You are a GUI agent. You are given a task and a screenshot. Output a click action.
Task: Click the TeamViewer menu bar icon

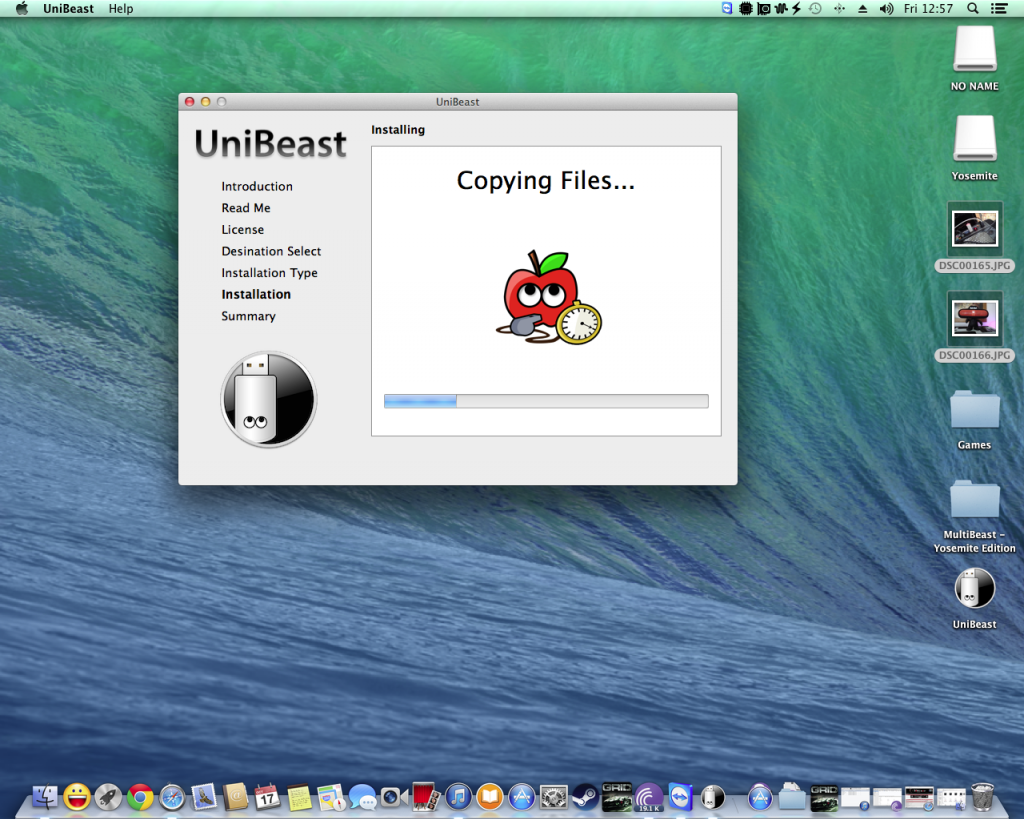(x=727, y=8)
